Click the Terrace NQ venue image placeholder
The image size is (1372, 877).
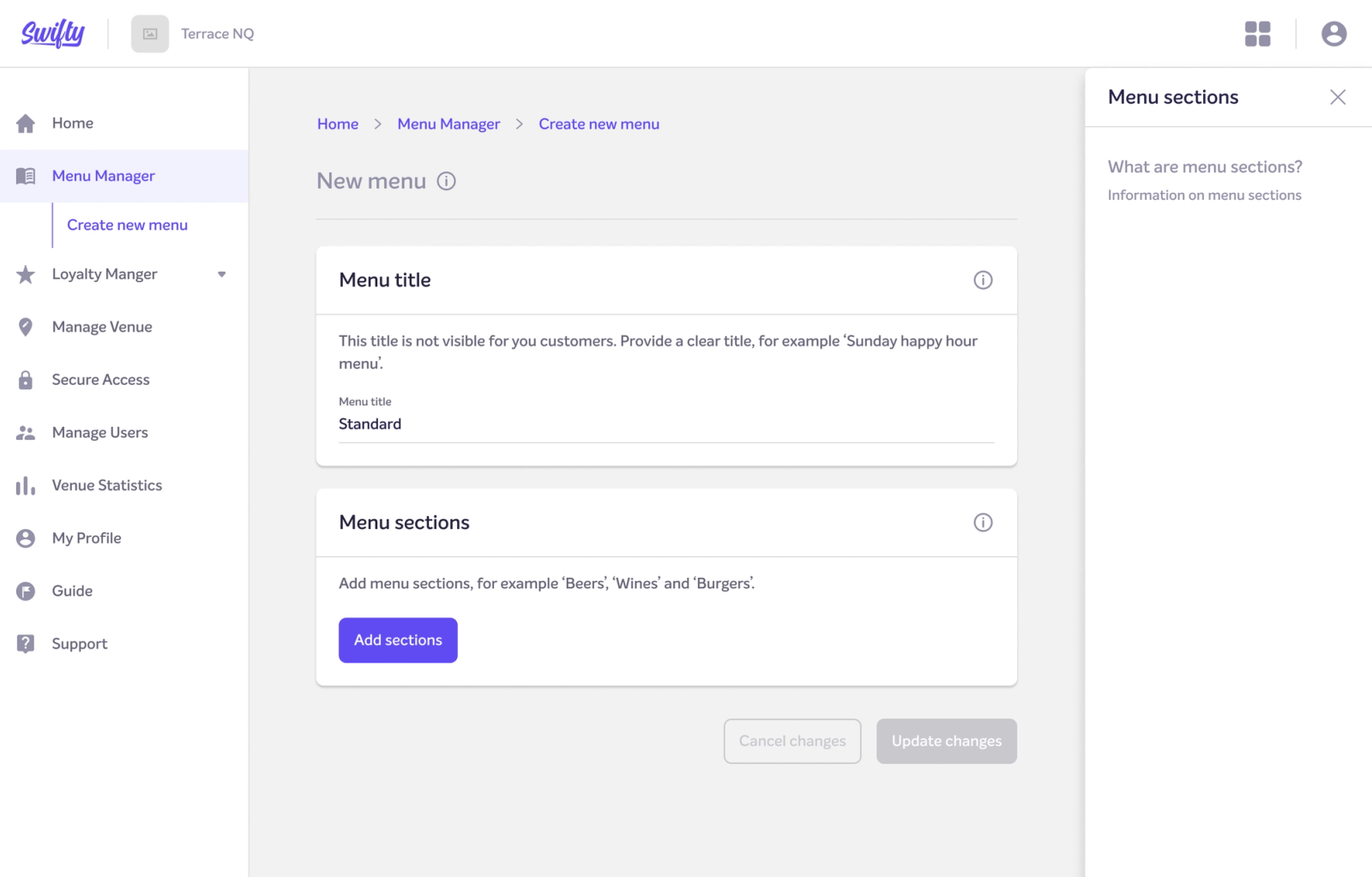[x=150, y=33]
